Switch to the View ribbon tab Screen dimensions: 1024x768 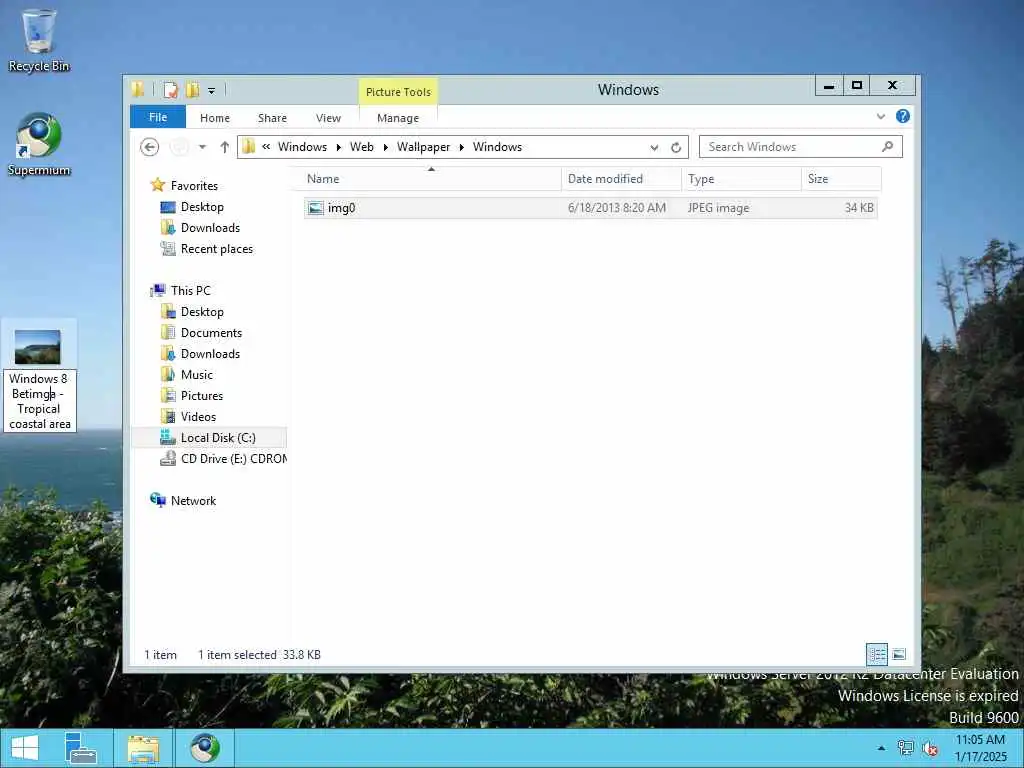(x=328, y=118)
